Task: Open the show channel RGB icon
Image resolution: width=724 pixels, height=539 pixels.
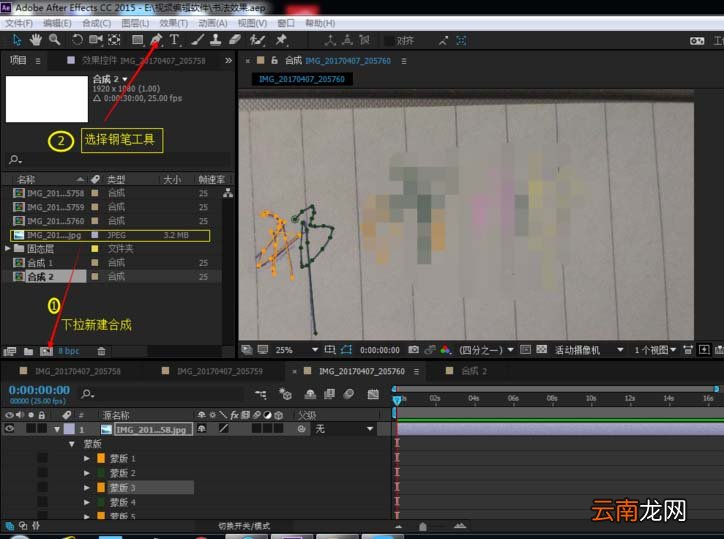Action: click(446, 350)
